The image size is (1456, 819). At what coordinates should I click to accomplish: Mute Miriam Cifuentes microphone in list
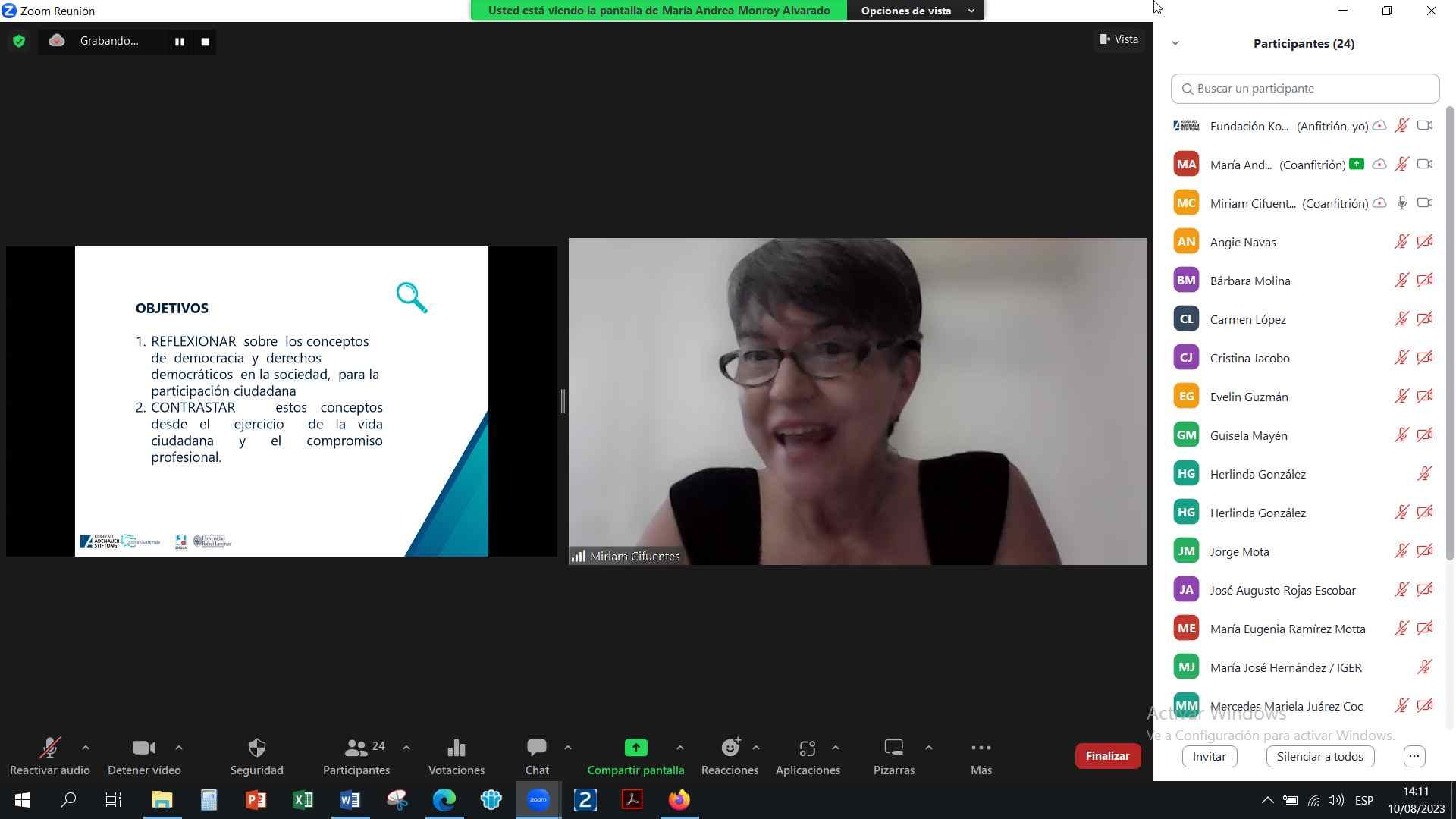tap(1401, 202)
